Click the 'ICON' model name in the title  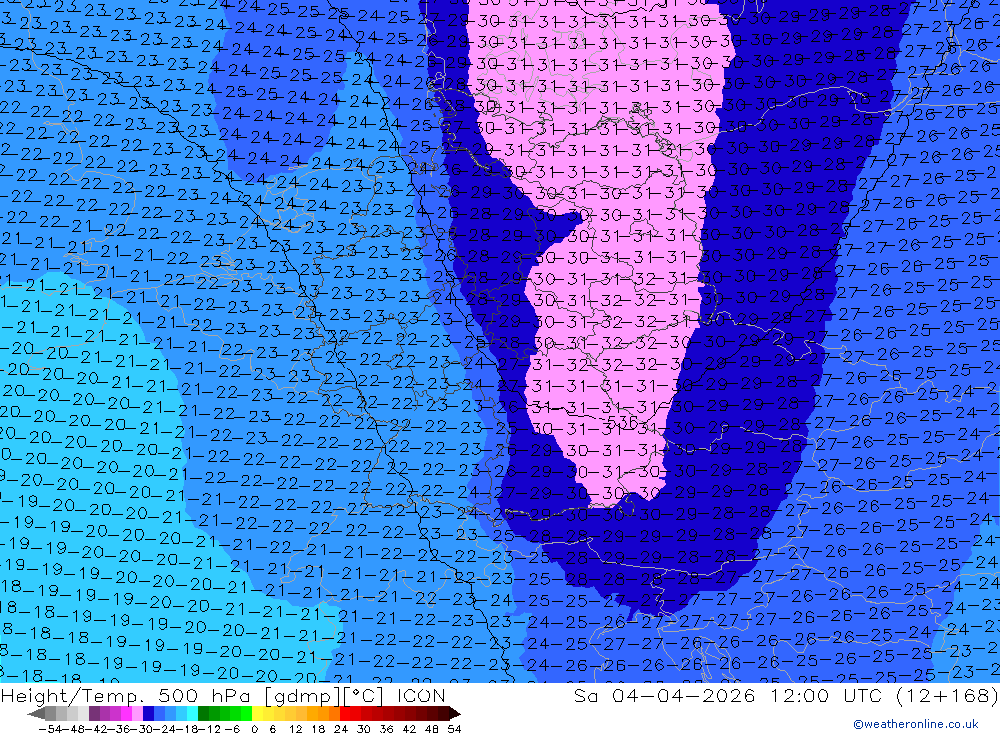tap(421, 695)
